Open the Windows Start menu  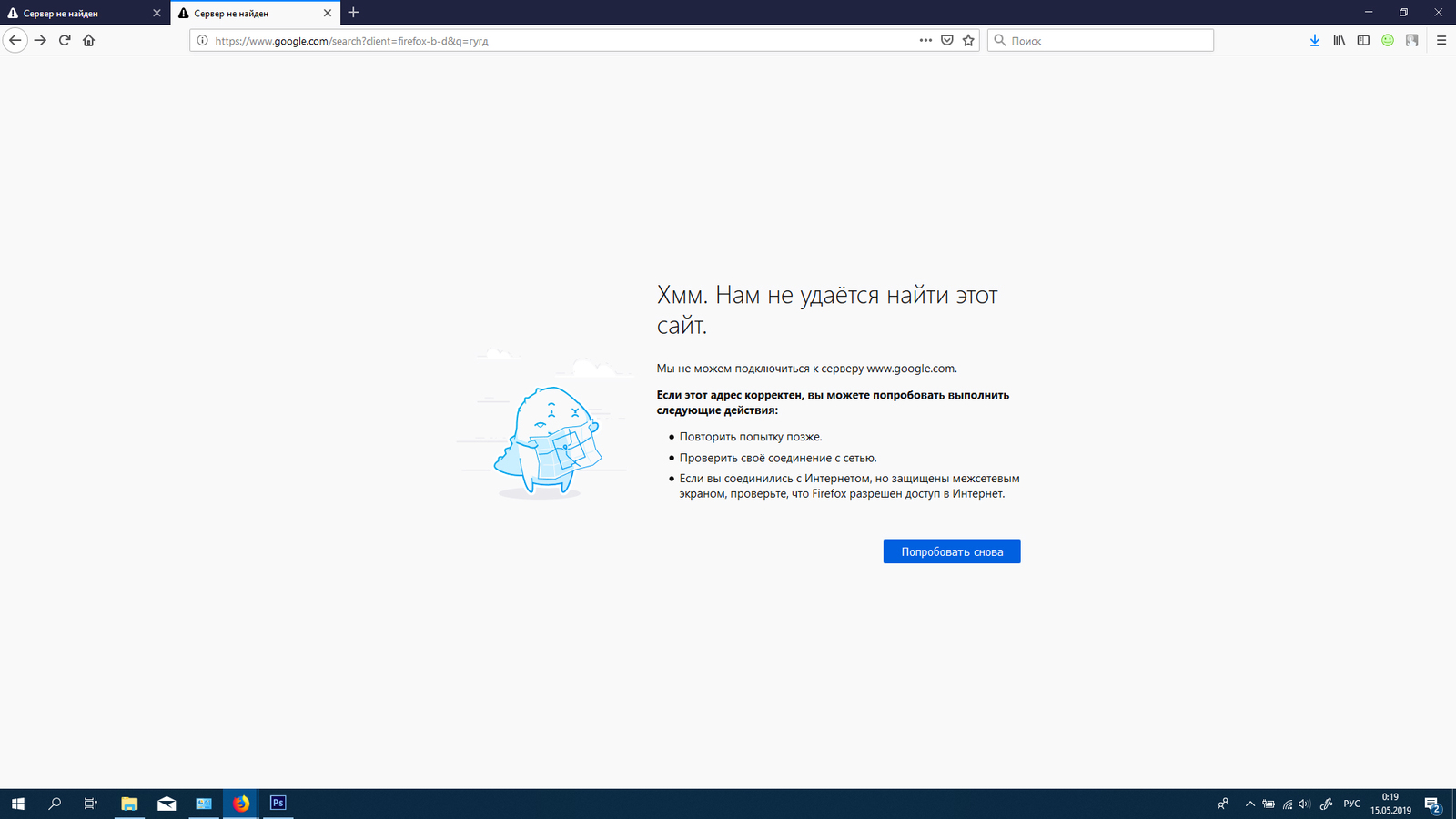tap(18, 804)
